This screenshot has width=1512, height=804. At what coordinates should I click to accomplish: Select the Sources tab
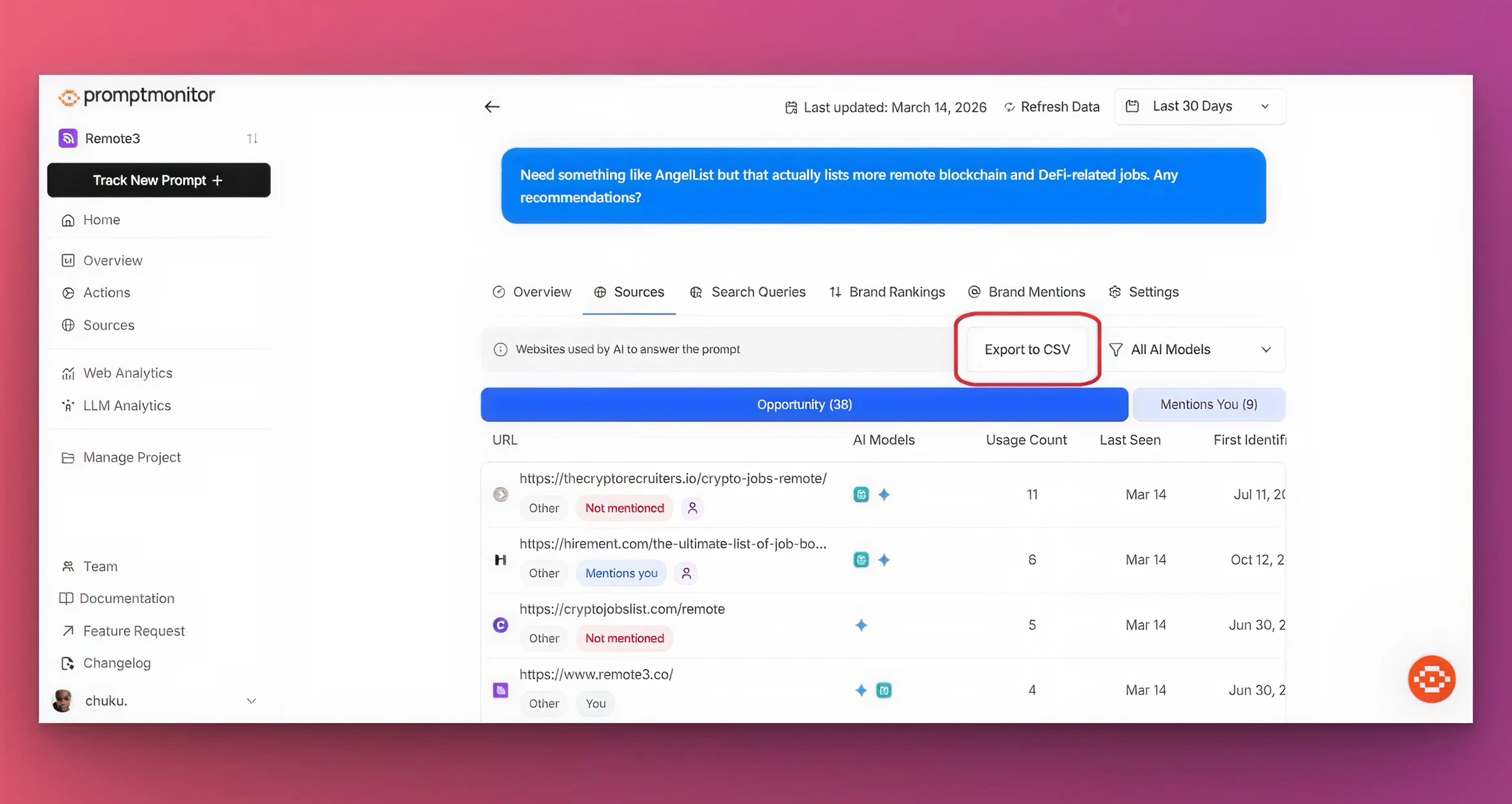[629, 292]
